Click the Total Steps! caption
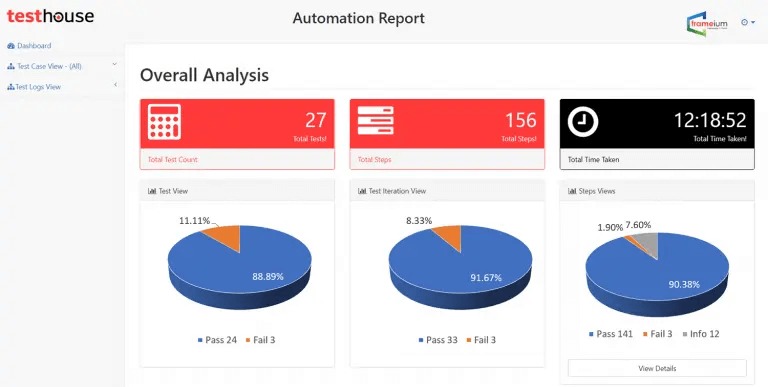Screen dimensions: 768x387 pyautogui.click(x=519, y=139)
